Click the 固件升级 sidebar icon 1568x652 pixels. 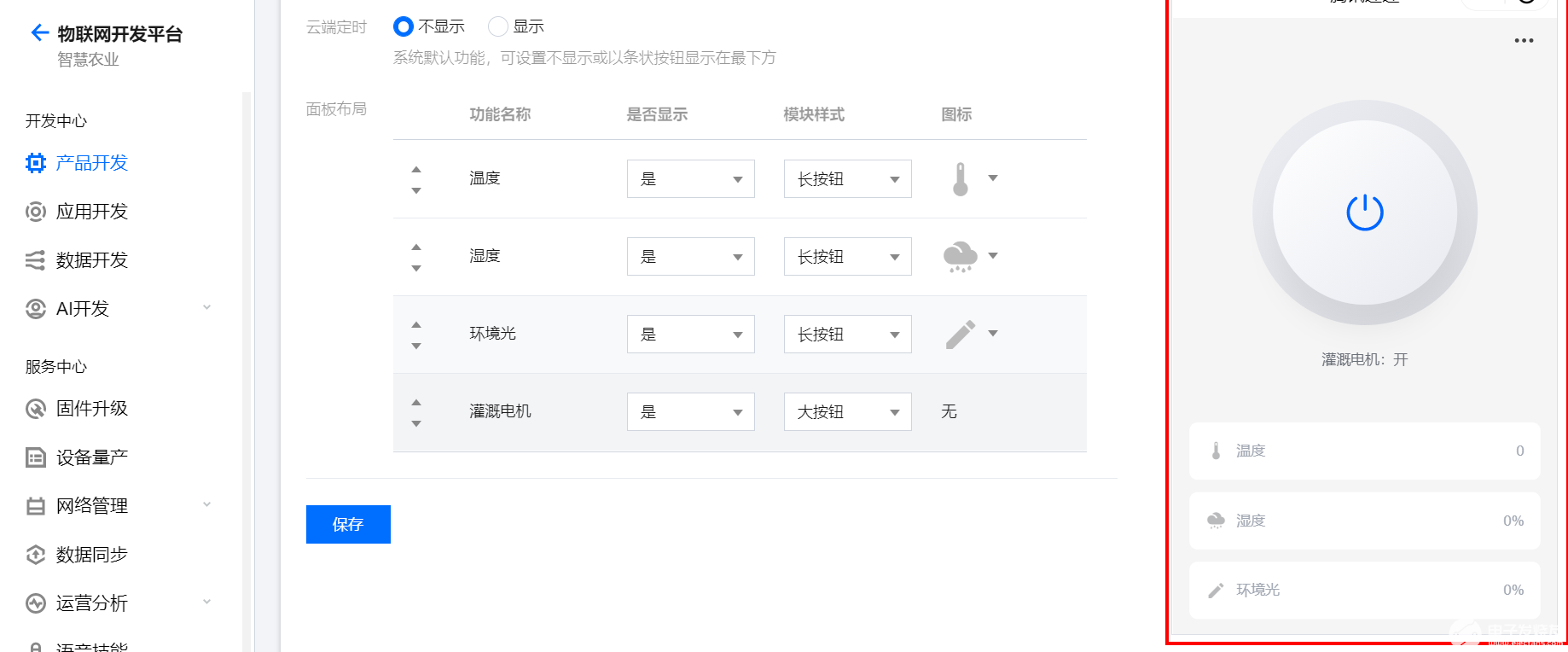(x=35, y=409)
